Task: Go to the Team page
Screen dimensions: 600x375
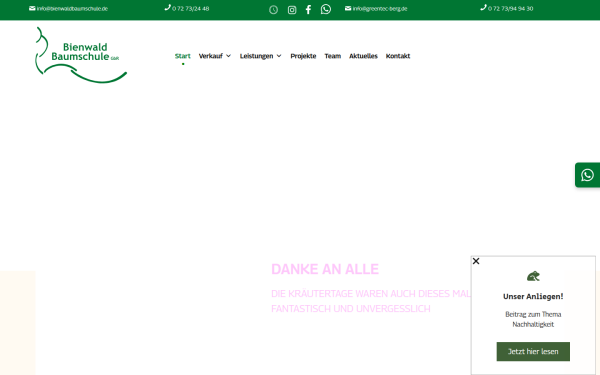Action: (333, 56)
